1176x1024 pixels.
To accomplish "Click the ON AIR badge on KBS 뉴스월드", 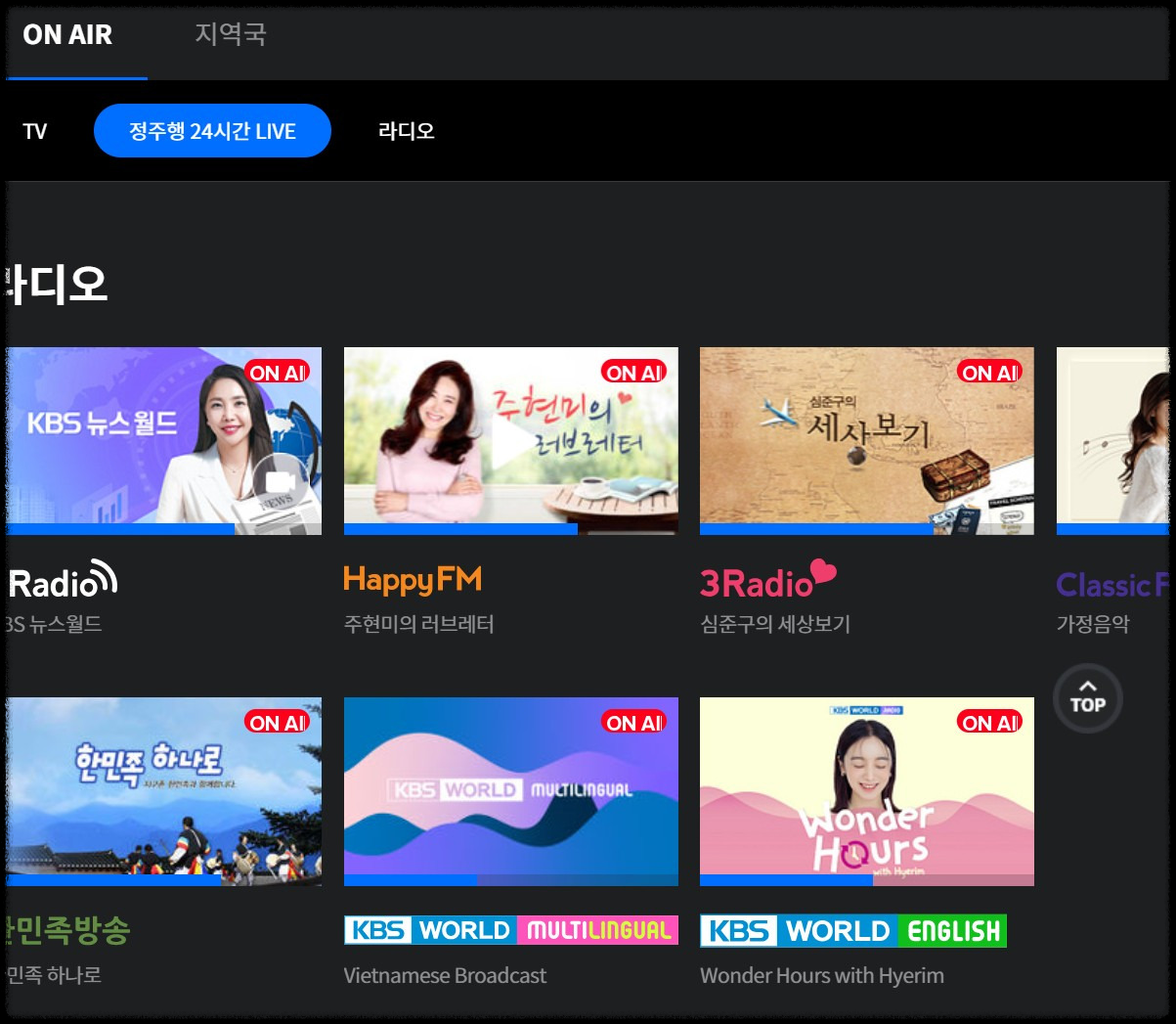I will [278, 372].
